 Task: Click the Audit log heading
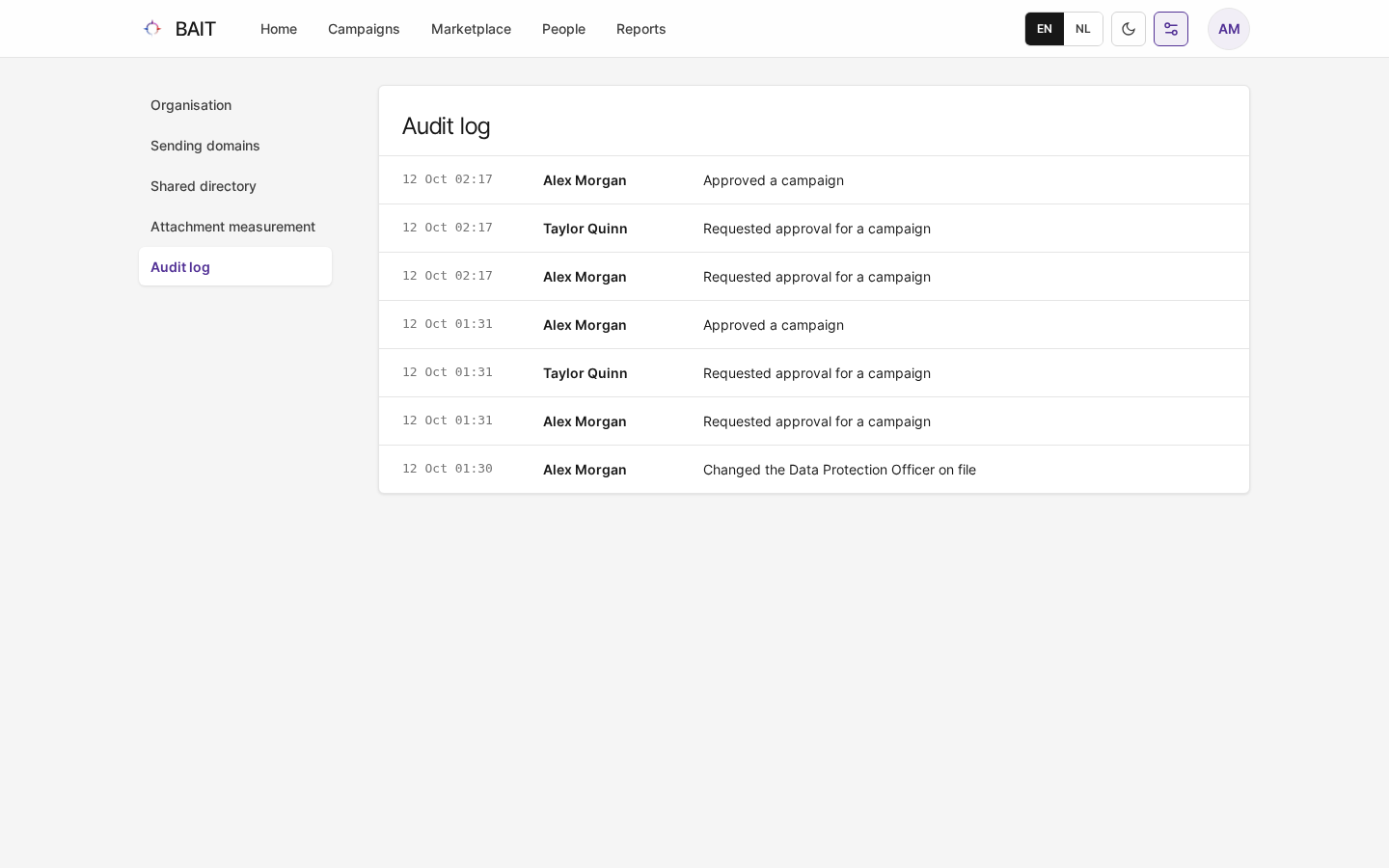click(446, 126)
